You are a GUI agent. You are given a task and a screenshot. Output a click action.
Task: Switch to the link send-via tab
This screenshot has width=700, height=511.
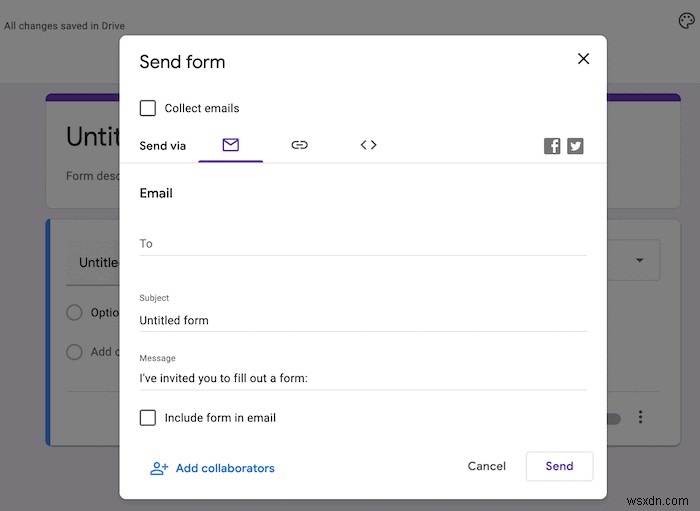point(299,145)
